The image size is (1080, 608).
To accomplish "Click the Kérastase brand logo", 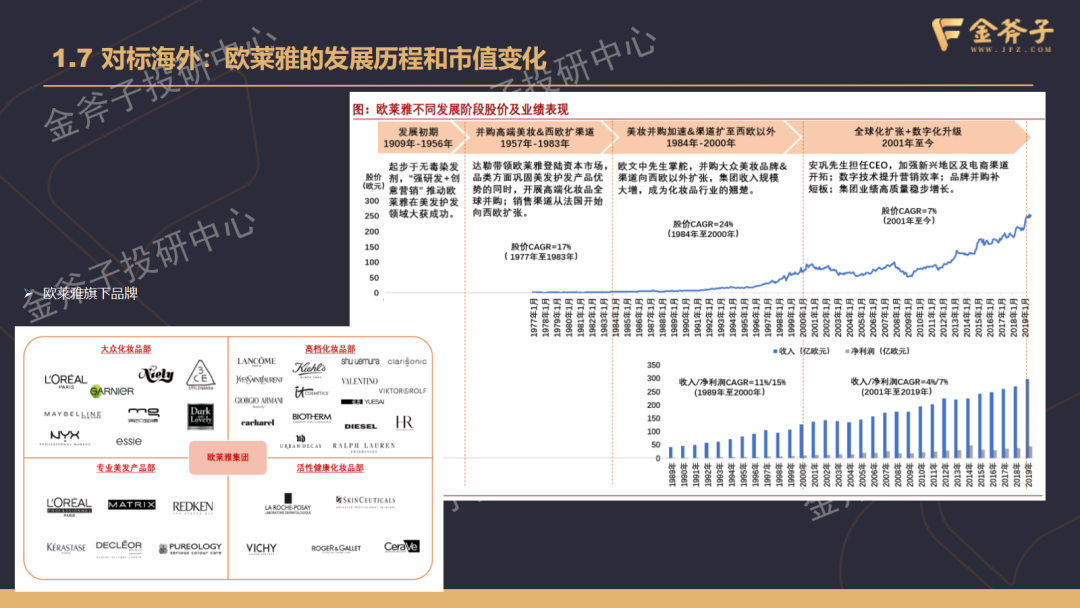I will pyautogui.click(x=66, y=548).
